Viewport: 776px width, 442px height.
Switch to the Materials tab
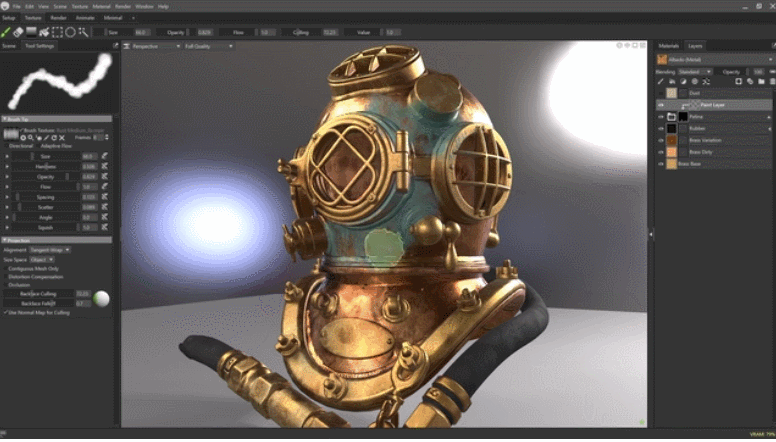pos(667,46)
